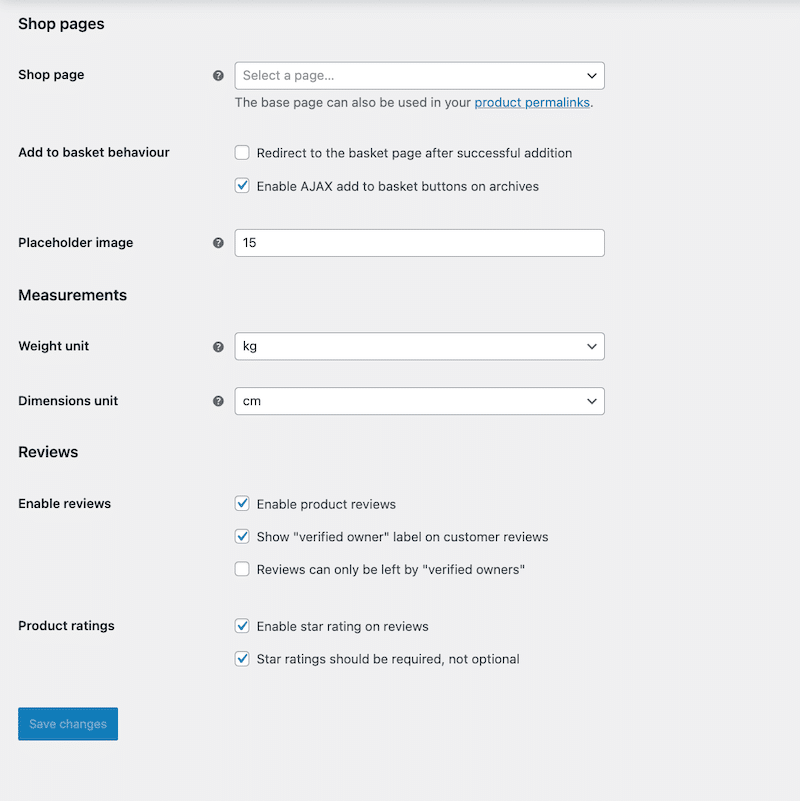This screenshot has width=800, height=801.
Task: Click the help icon next to Weight unit
Action: 218,346
